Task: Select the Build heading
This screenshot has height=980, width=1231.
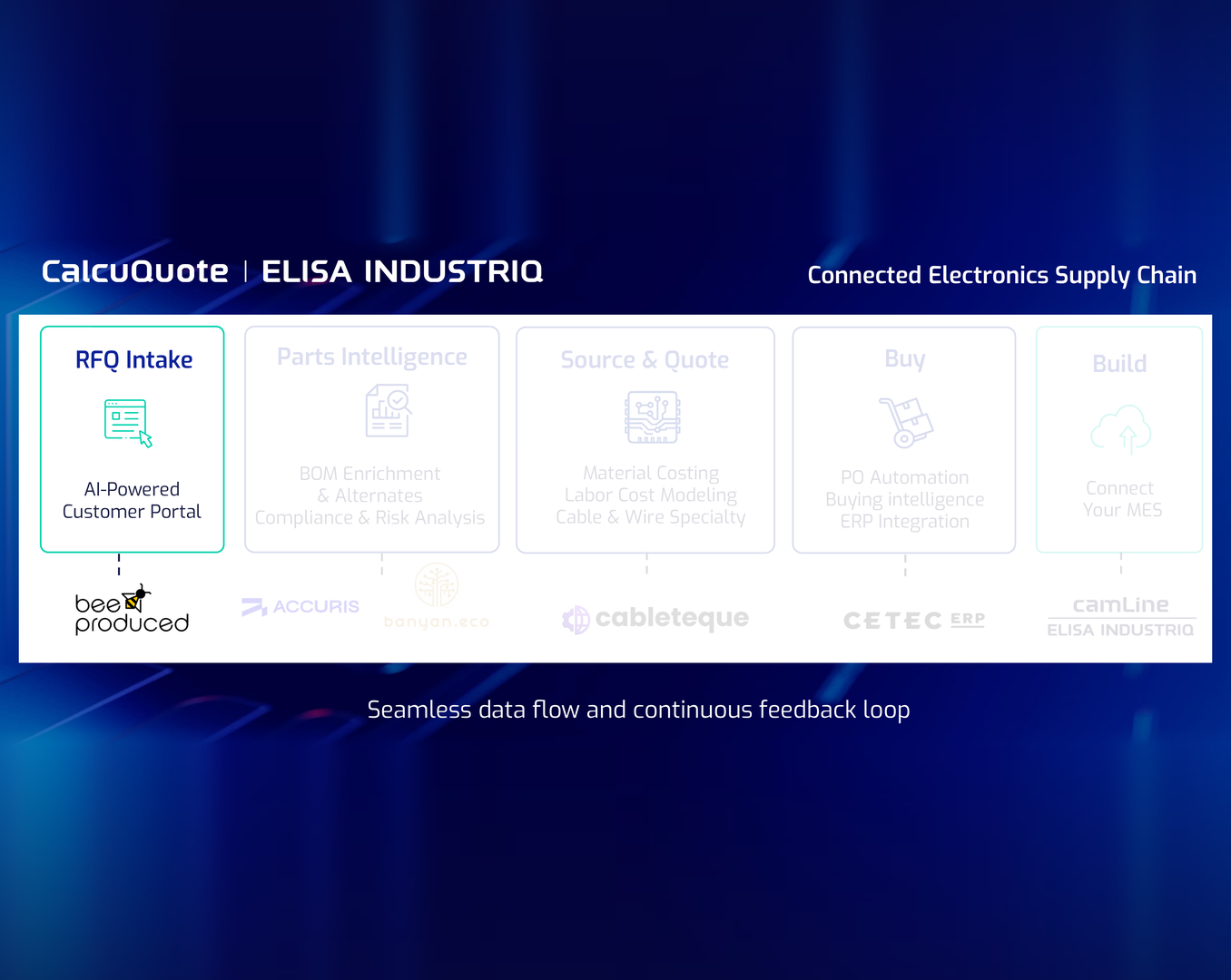Action: click(x=1119, y=364)
